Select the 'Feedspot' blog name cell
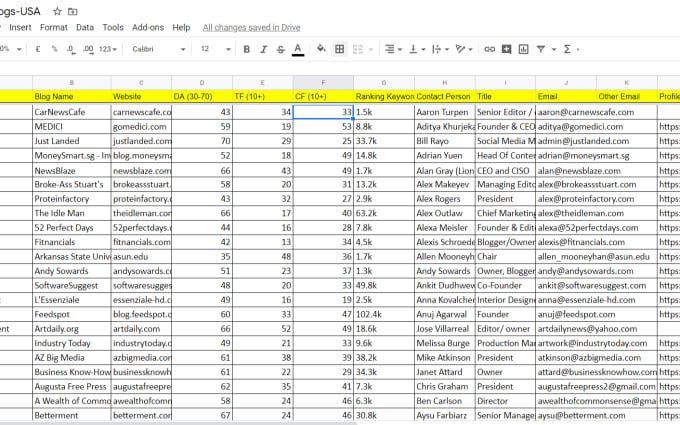 [72, 314]
